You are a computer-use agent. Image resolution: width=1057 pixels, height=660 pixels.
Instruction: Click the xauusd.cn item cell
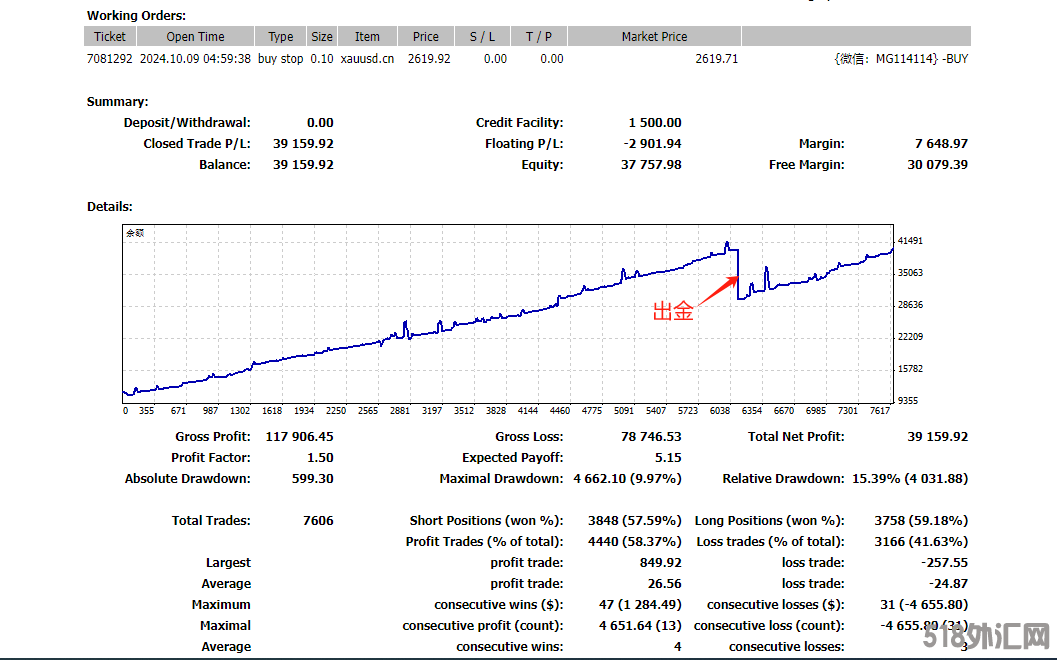[367, 59]
